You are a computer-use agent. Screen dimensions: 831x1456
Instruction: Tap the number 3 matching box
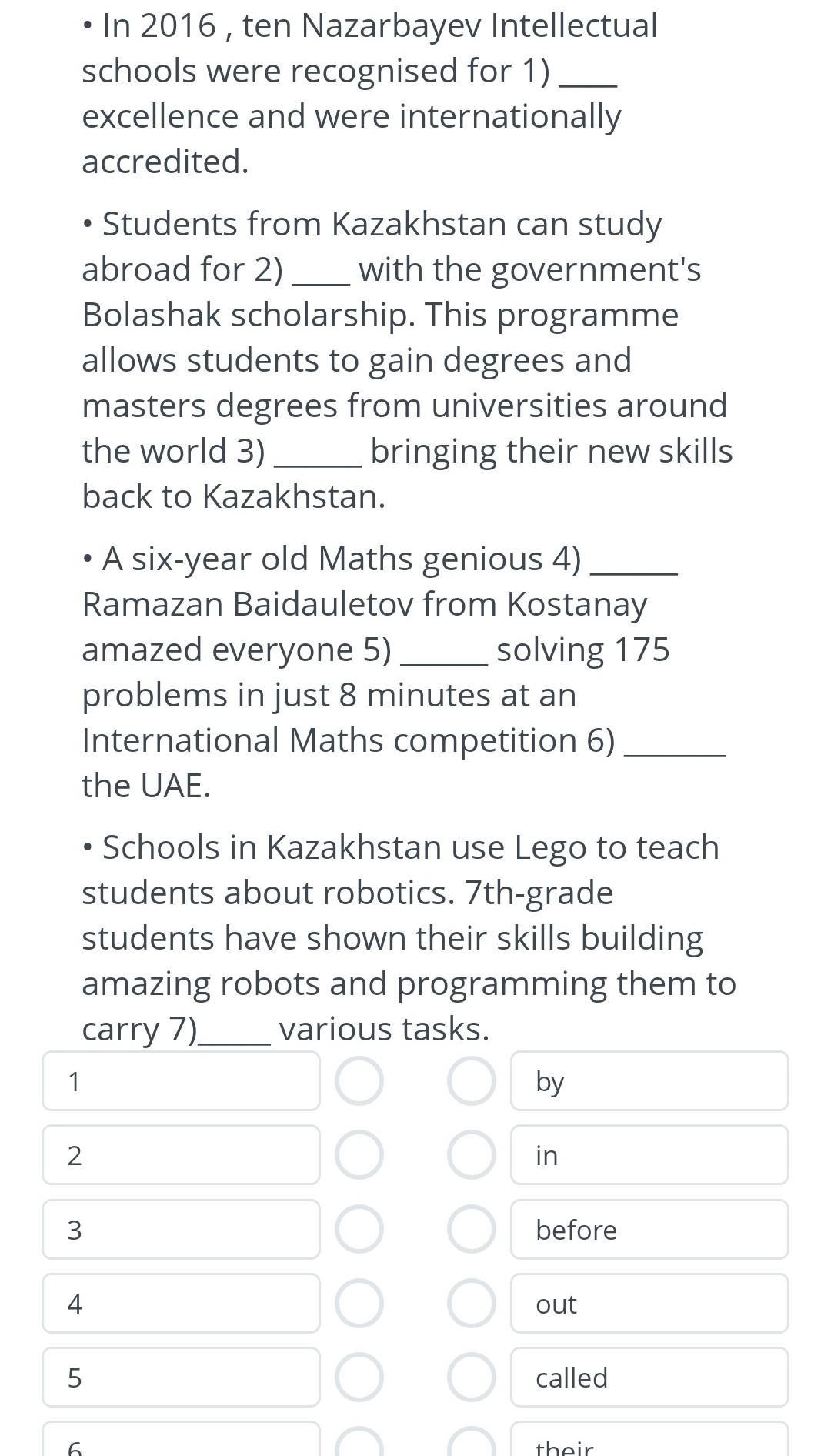[x=181, y=1229]
